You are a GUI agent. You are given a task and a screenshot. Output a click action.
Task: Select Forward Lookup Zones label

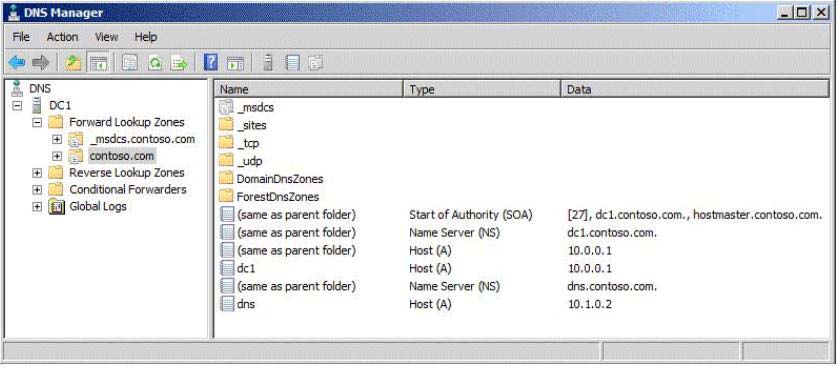pos(126,122)
